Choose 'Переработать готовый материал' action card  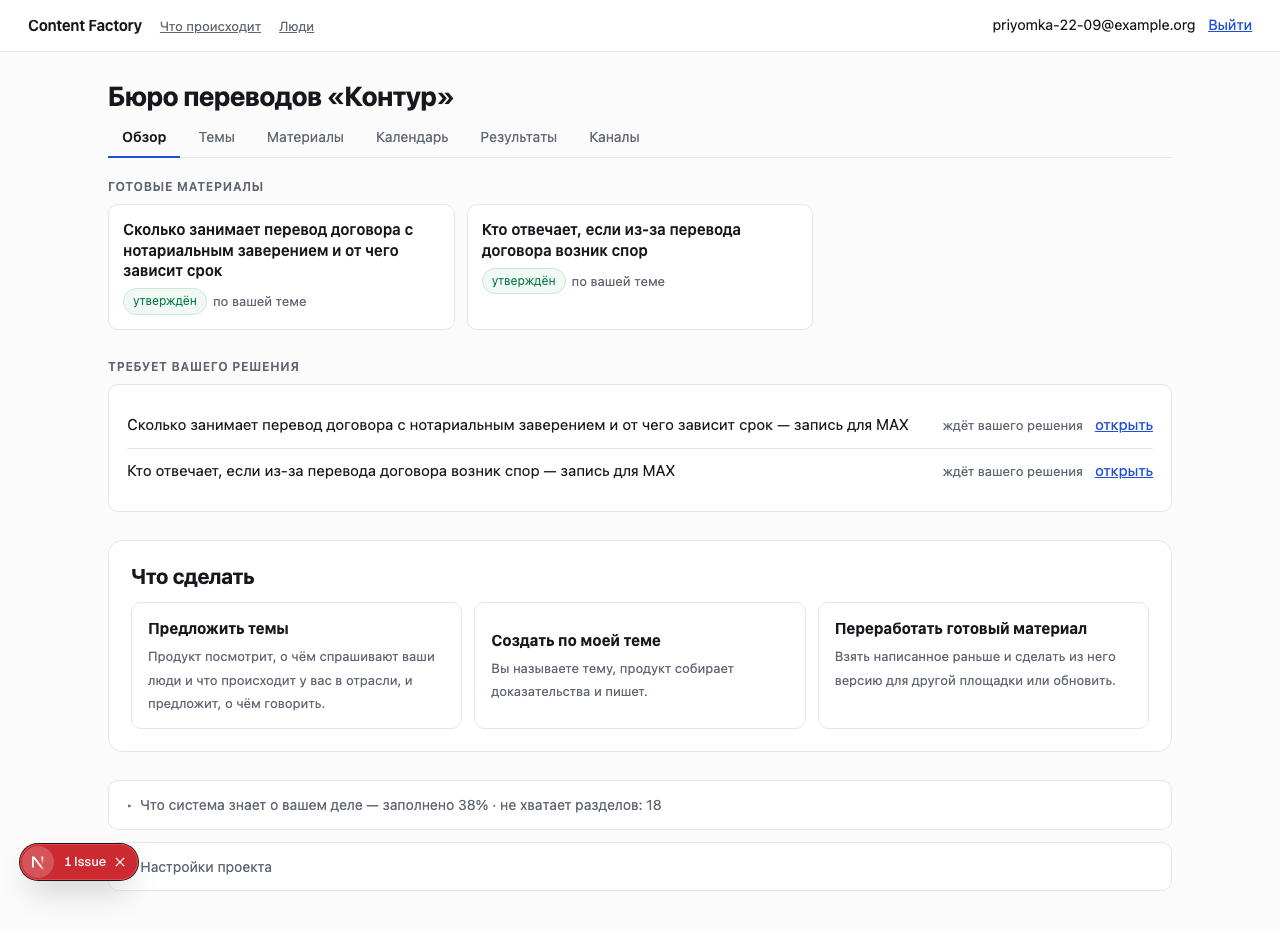(983, 665)
